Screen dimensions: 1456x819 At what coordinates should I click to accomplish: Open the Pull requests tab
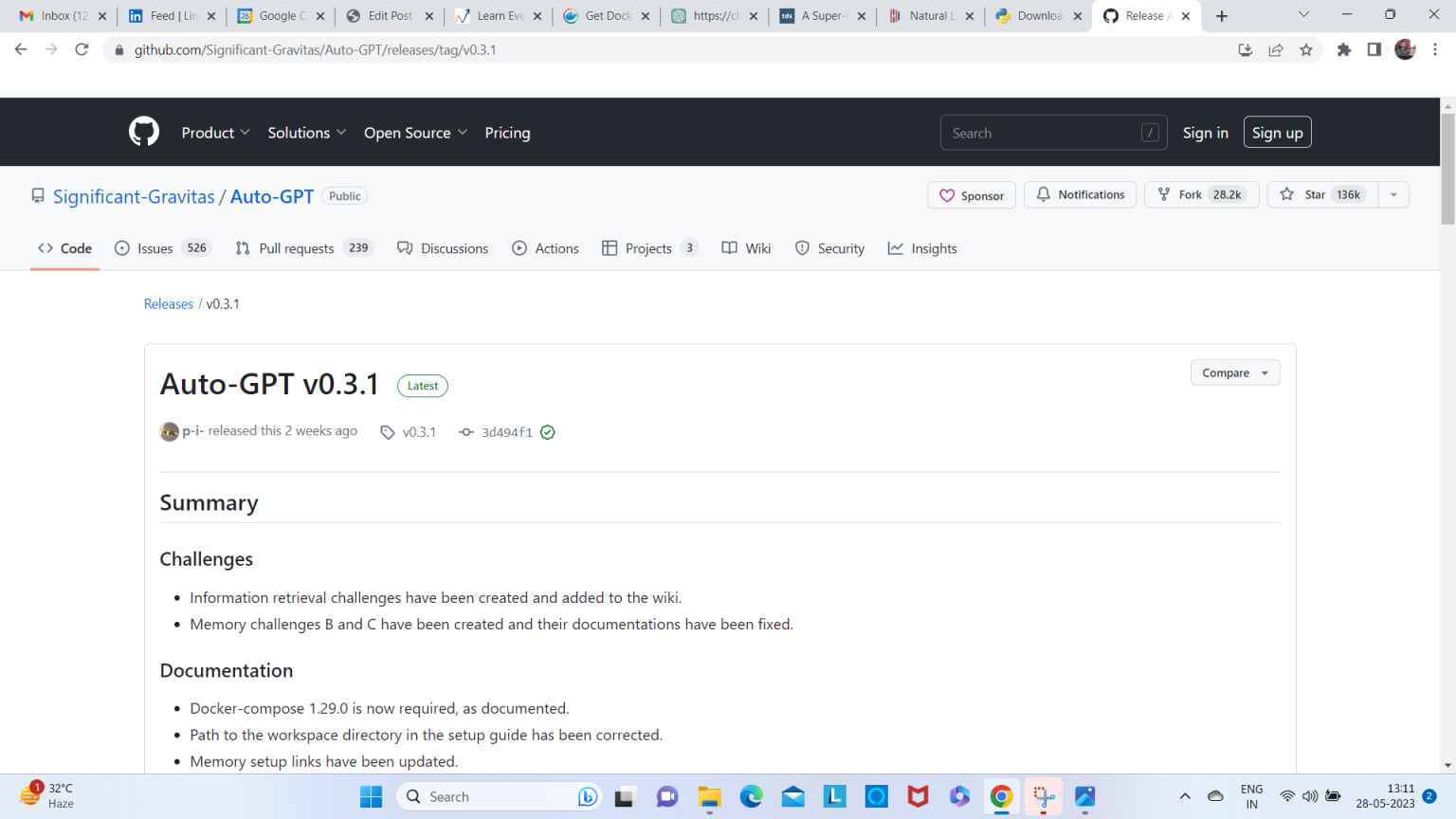301,248
